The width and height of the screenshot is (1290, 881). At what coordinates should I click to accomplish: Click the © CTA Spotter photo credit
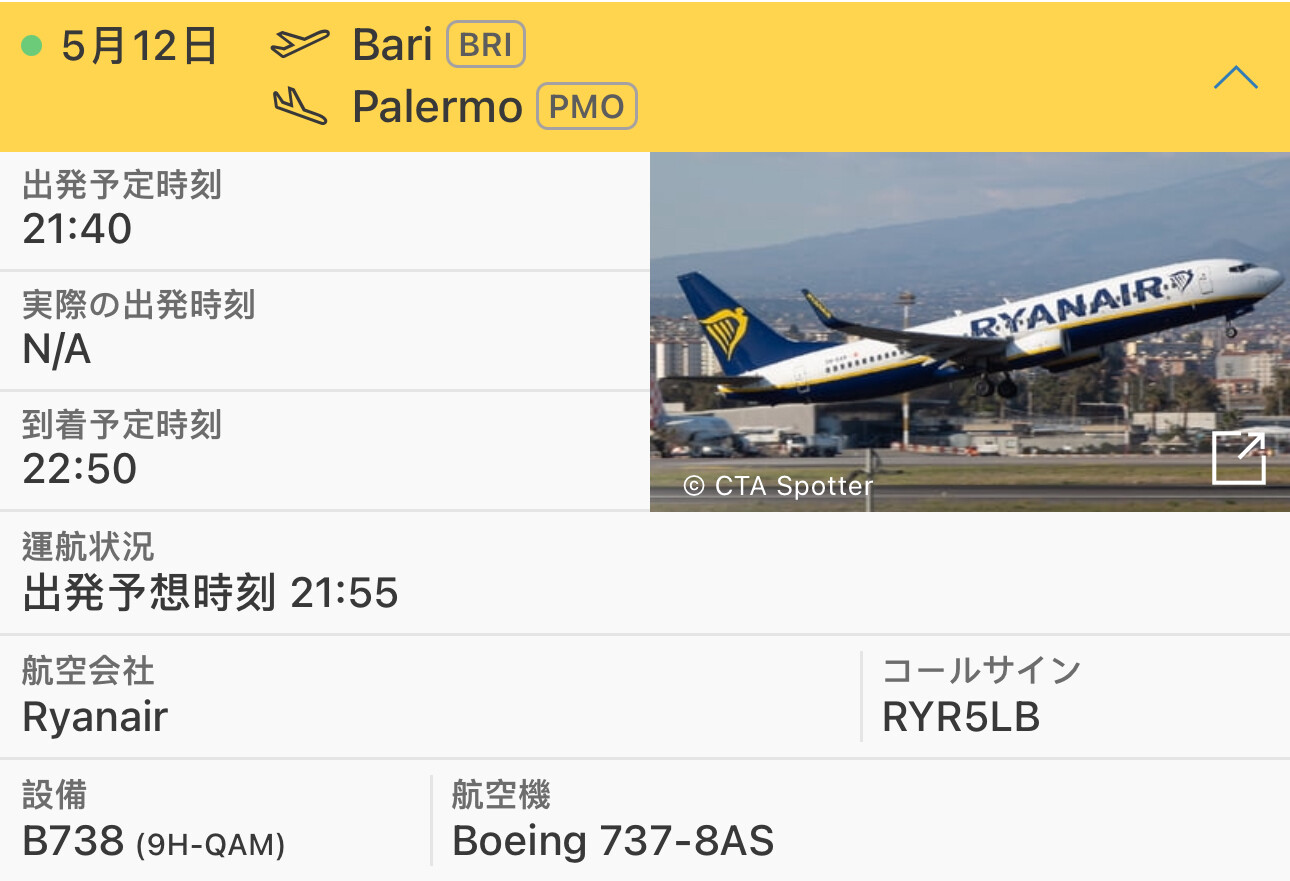coord(778,486)
